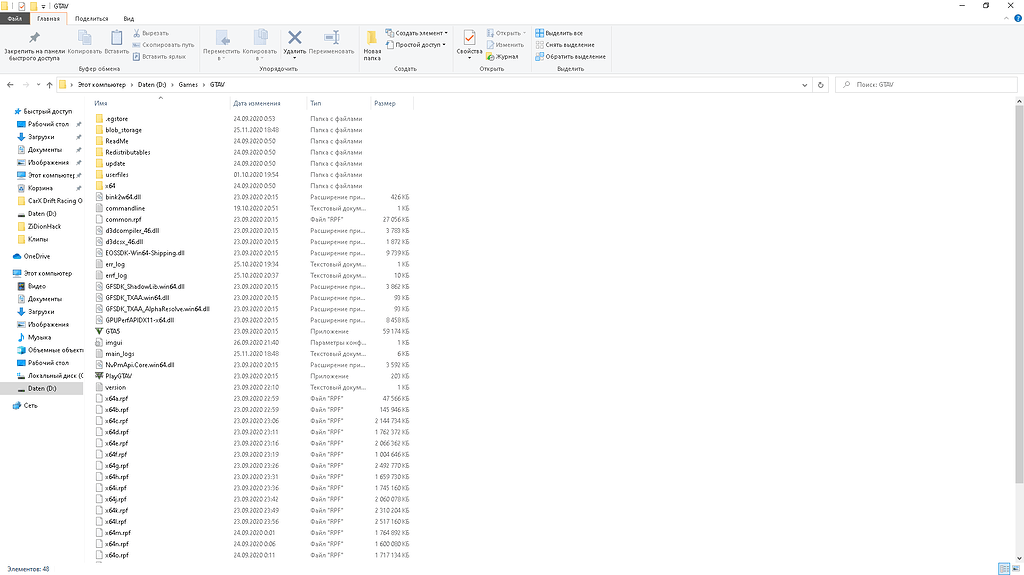The width and height of the screenshot is (1024, 575).
Task: Collapse the ribbon with chevron
Action: coord(1006,18)
